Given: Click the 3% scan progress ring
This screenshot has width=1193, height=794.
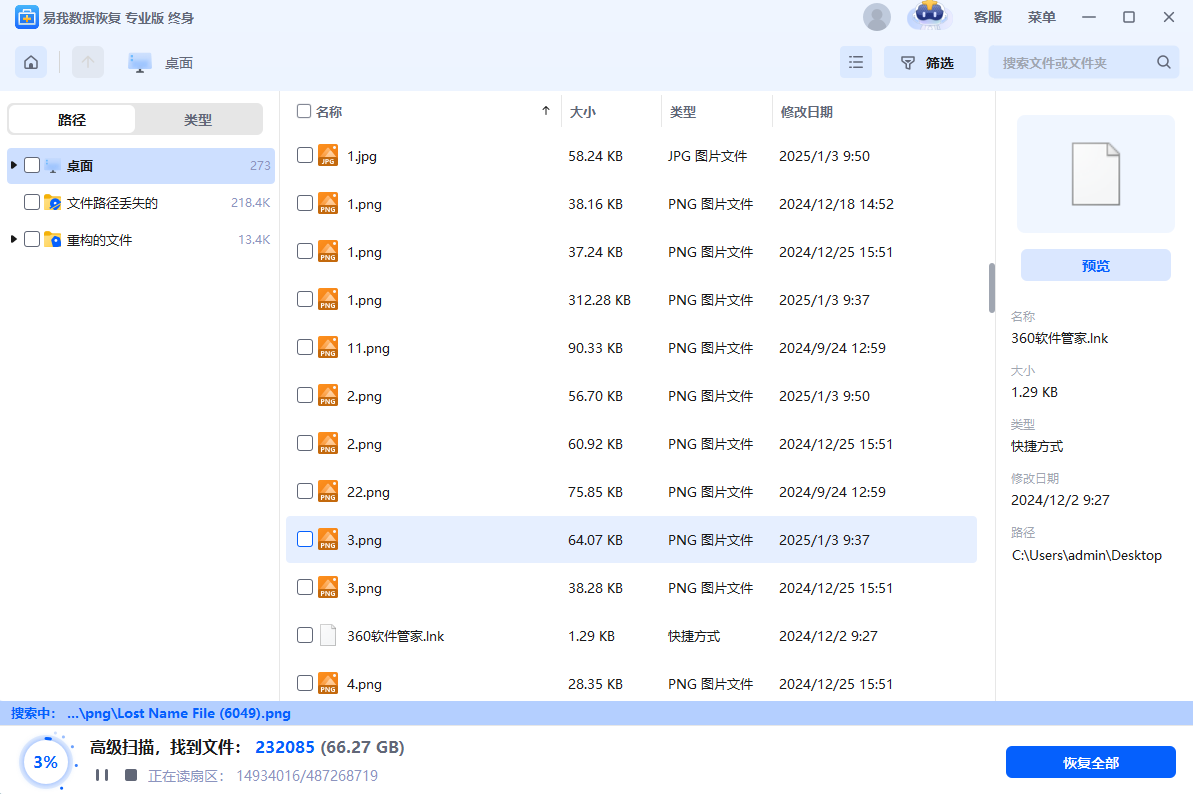Looking at the screenshot, I should click(46, 762).
